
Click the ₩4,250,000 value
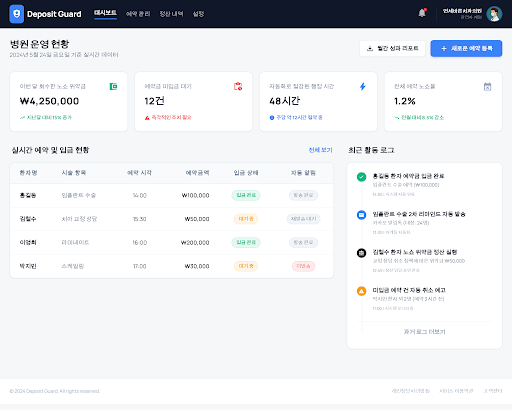point(49,101)
